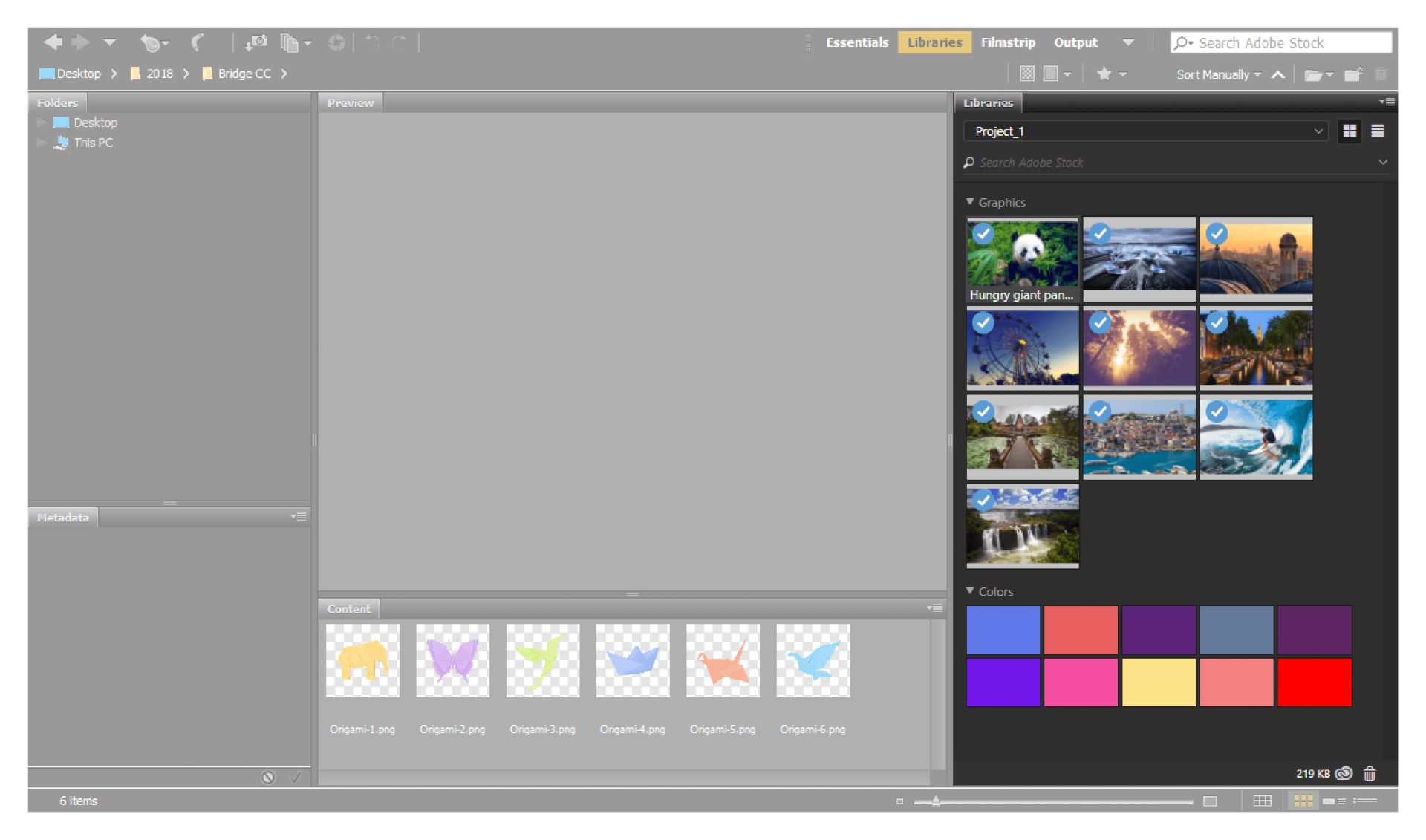
Task: Expand the Desktop tree node
Action: [x=42, y=123]
